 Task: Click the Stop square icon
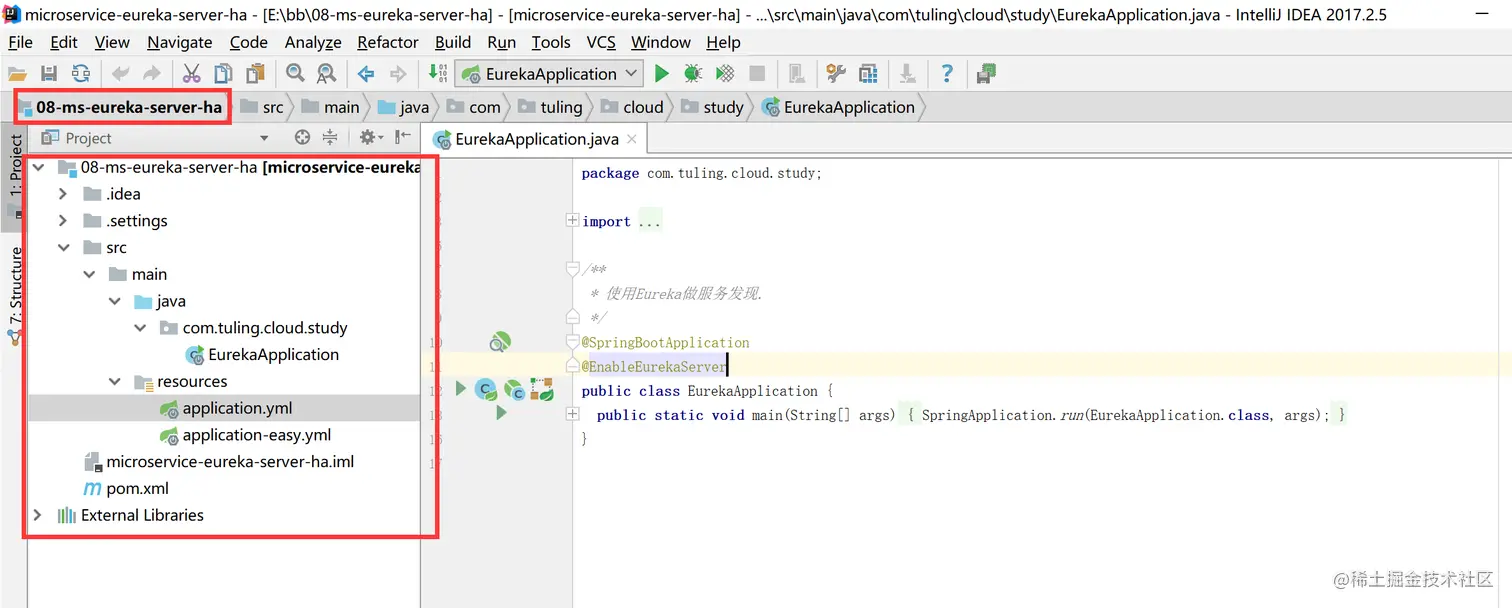757,73
